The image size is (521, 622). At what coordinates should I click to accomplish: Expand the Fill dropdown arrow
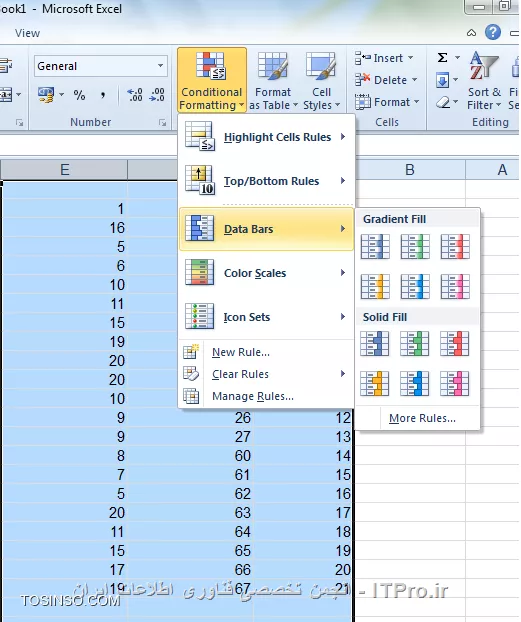(x=456, y=80)
